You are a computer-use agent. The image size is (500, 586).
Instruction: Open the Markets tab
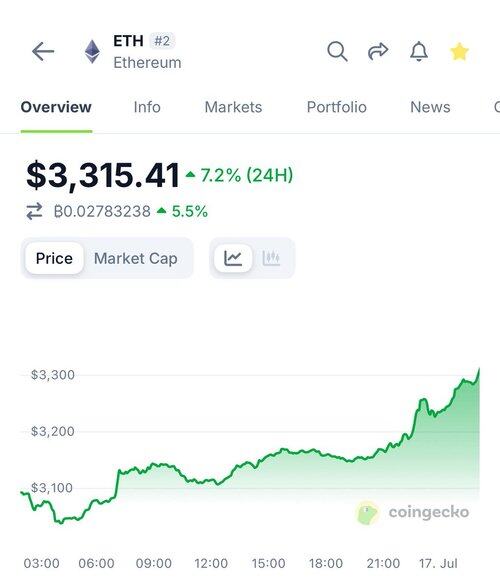coord(233,107)
